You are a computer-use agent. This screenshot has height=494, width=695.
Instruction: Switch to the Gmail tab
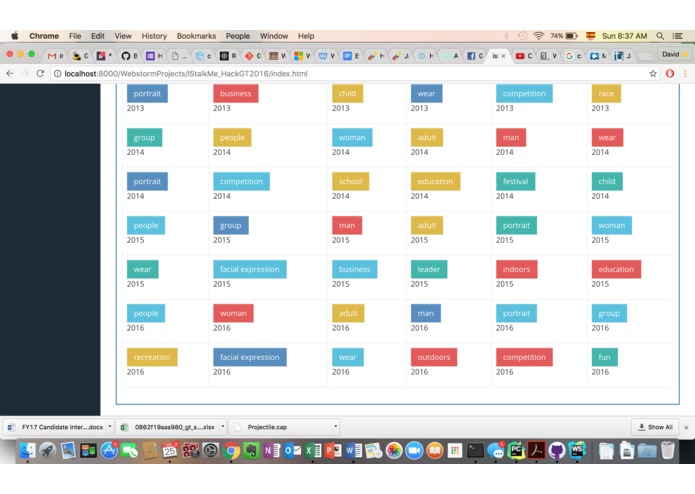pyautogui.click(x=55, y=56)
